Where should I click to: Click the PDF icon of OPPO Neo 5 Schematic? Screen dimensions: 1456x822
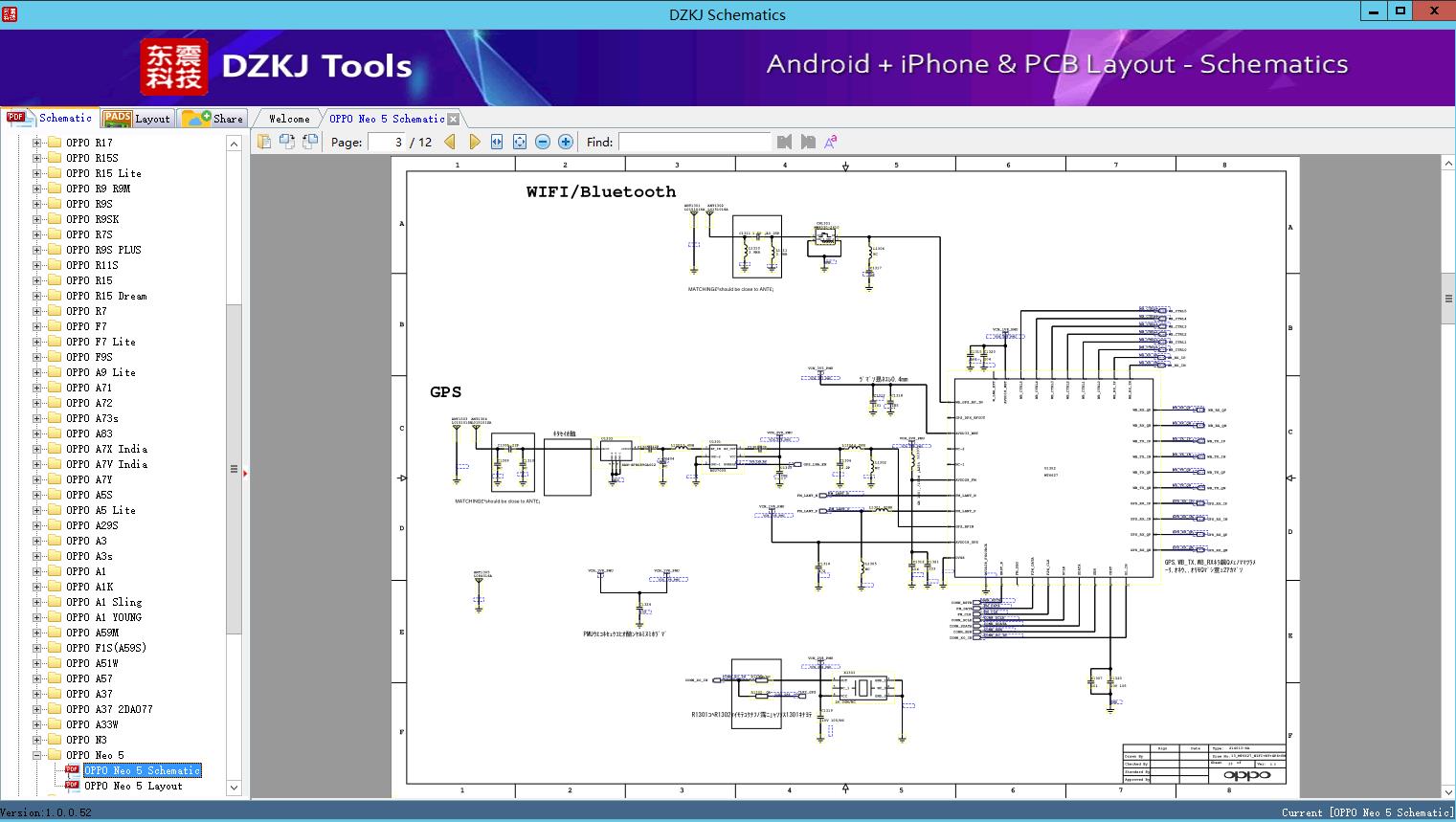(x=72, y=770)
